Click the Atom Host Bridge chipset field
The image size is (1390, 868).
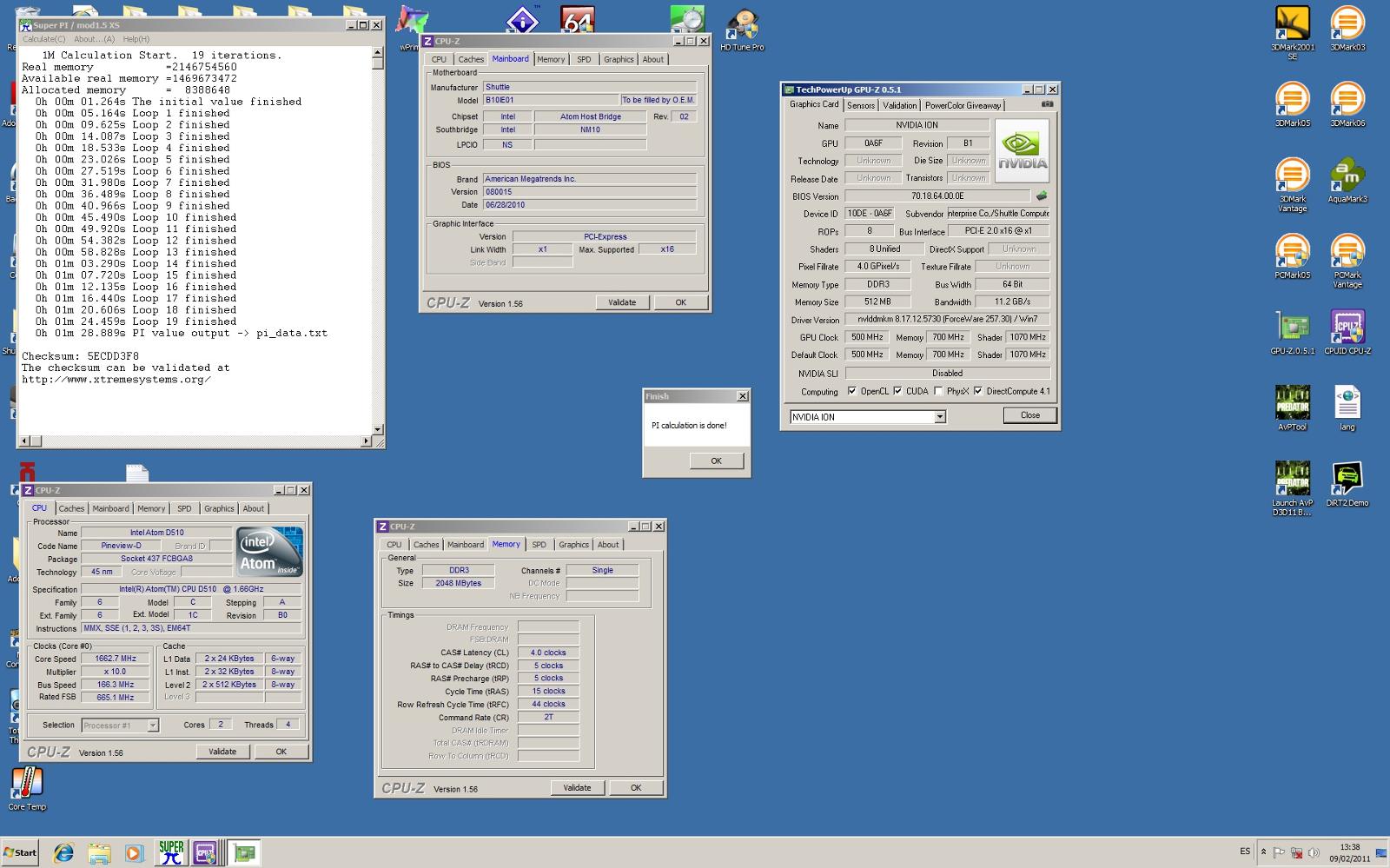[x=591, y=116]
